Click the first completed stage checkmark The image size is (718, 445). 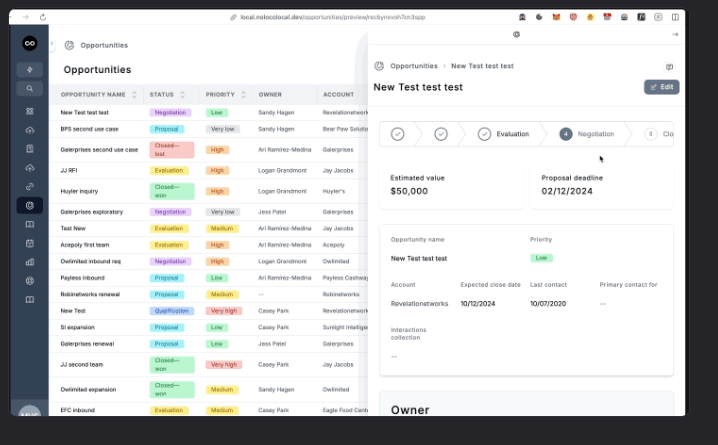(398, 134)
